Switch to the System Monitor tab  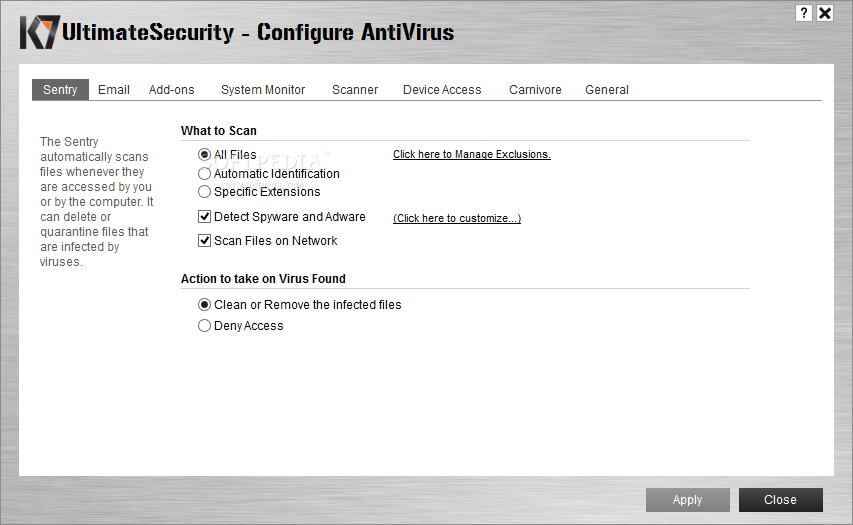263,90
